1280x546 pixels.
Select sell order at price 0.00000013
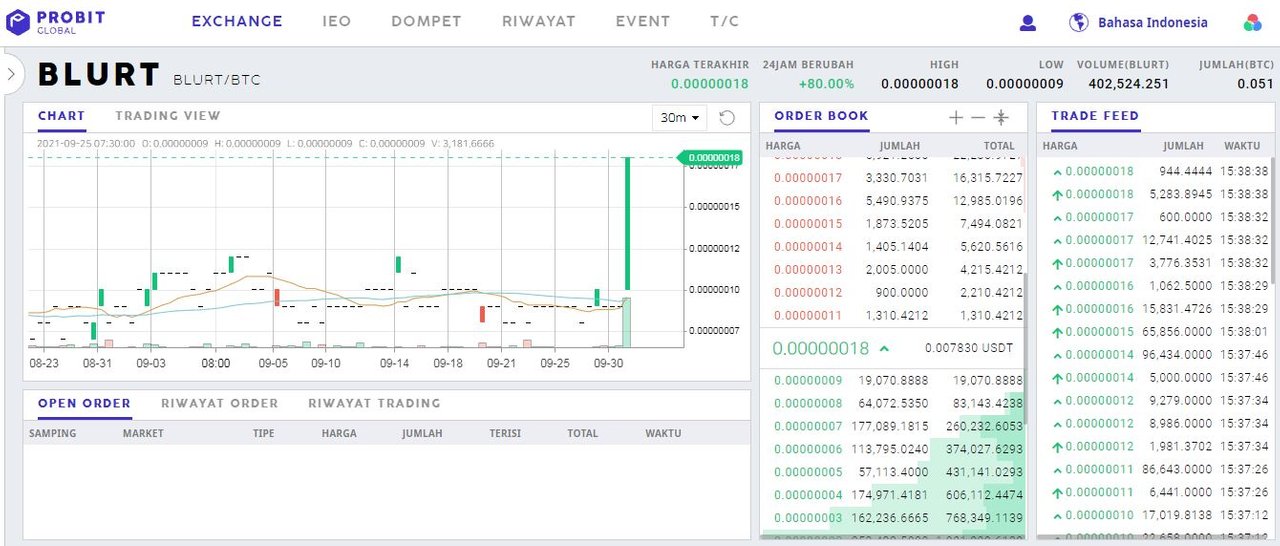[892, 270]
